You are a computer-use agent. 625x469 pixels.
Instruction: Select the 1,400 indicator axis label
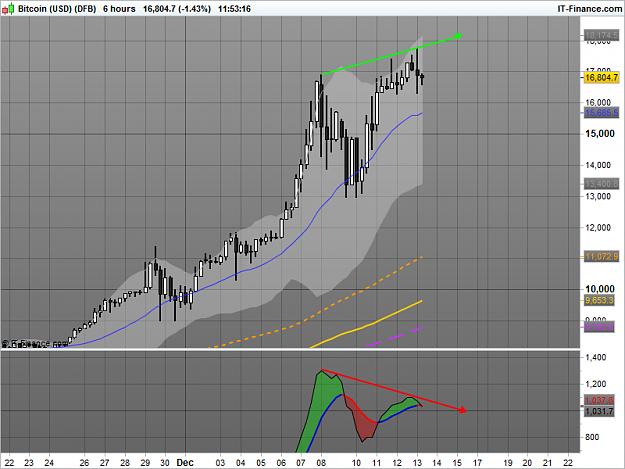click(596, 357)
